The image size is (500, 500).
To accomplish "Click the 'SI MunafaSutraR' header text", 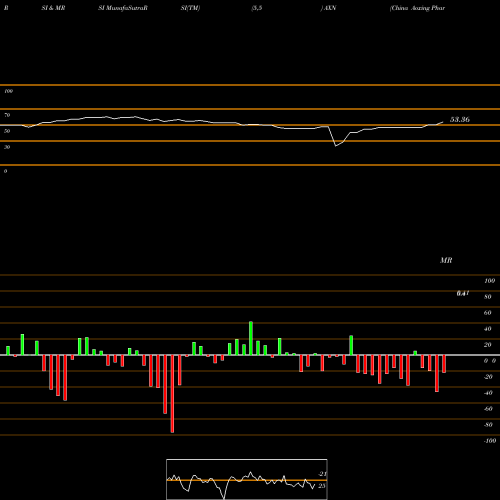I will pos(123,8).
